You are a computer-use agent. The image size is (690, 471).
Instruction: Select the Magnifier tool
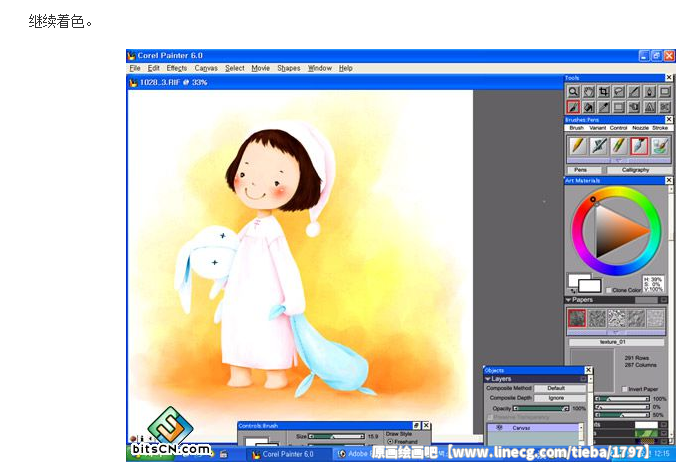pyautogui.click(x=573, y=92)
